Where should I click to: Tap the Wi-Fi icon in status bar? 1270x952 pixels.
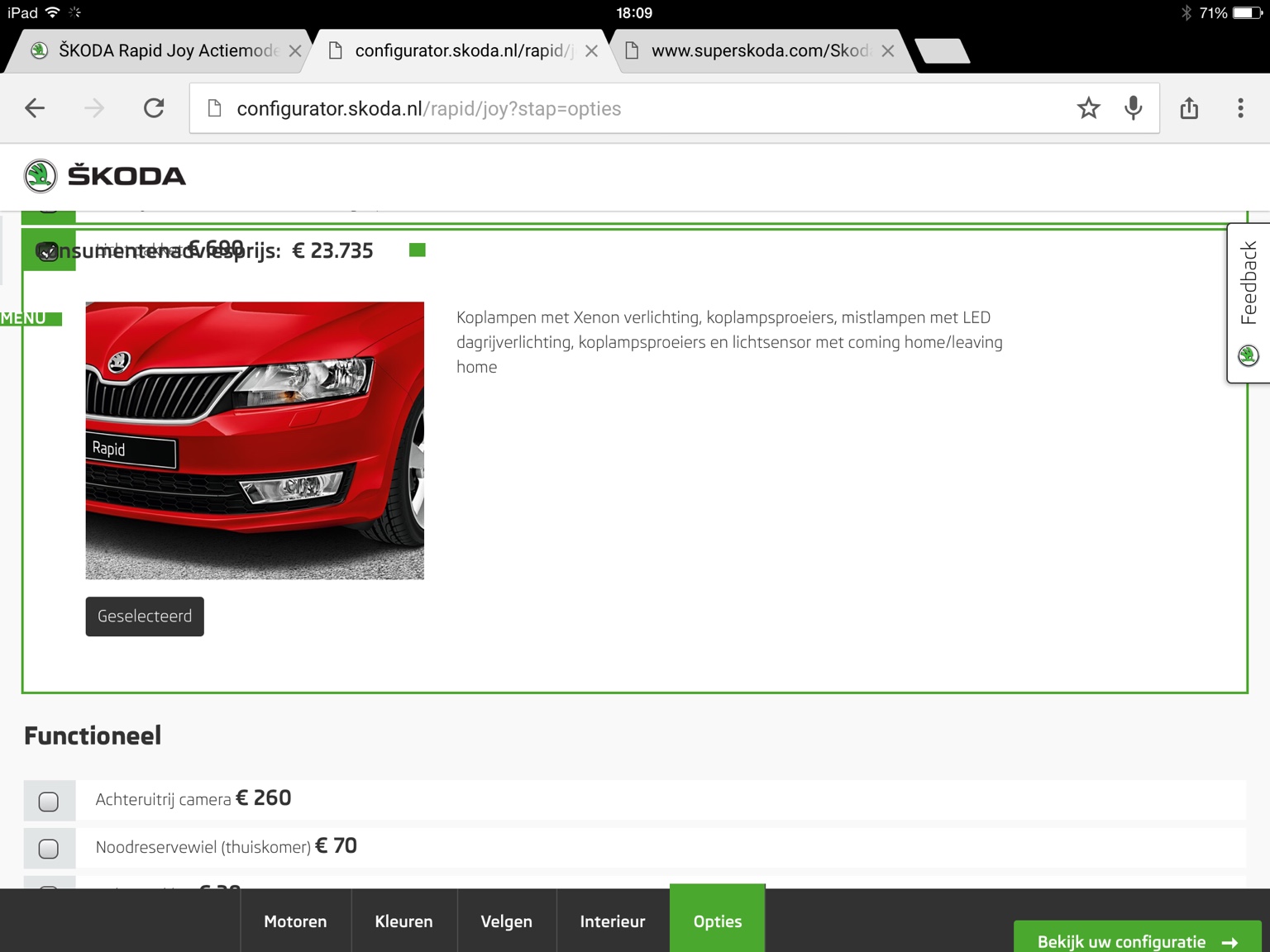click(x=52, y=12)
